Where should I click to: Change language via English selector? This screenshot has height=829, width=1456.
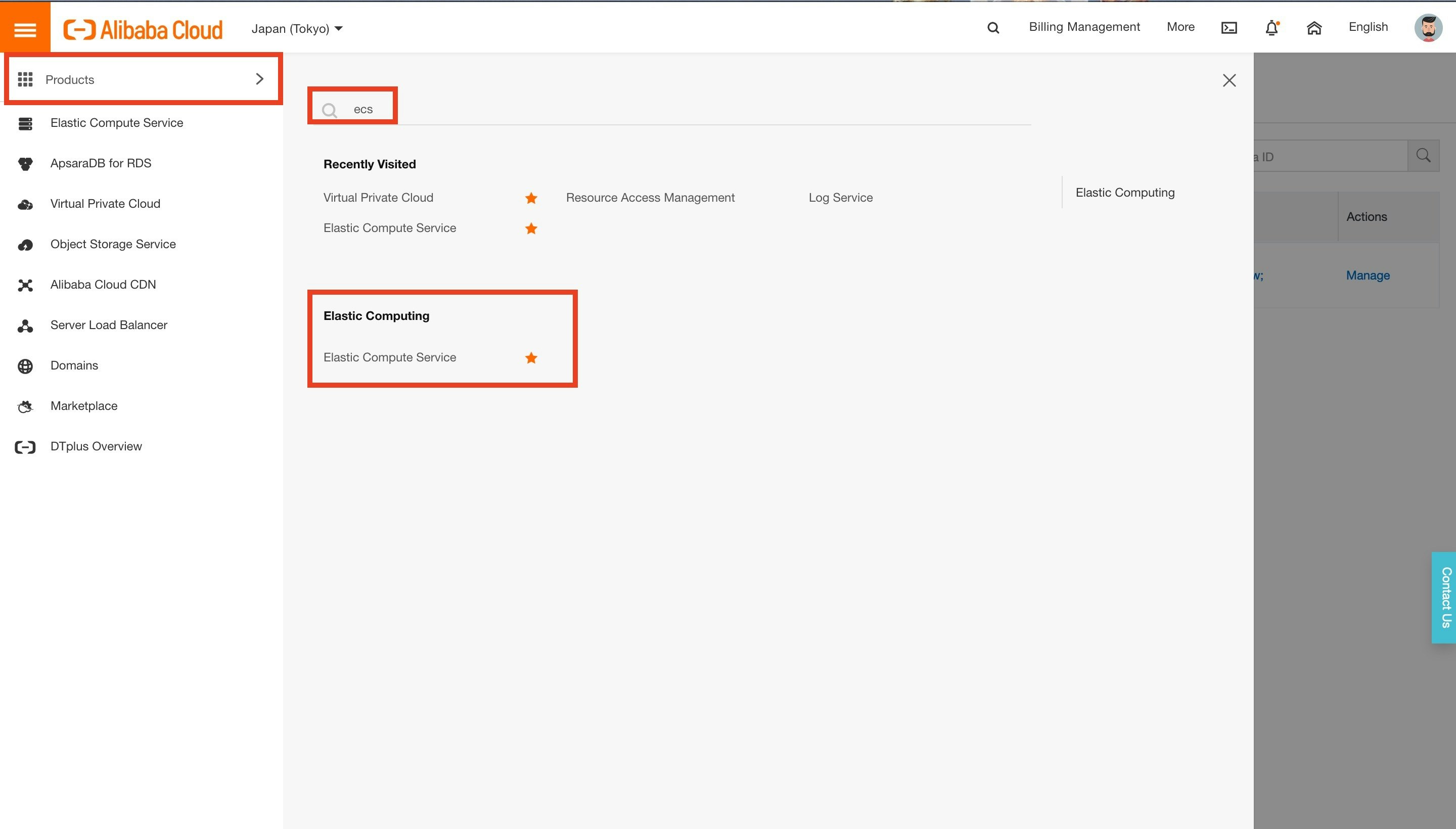[1368, 27]
